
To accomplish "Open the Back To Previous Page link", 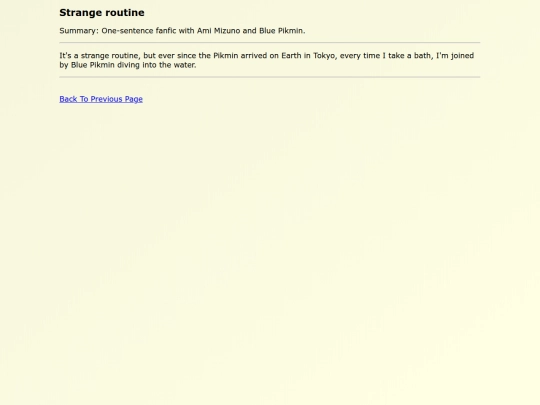I will pyautogui.click(x=101, y=99).
